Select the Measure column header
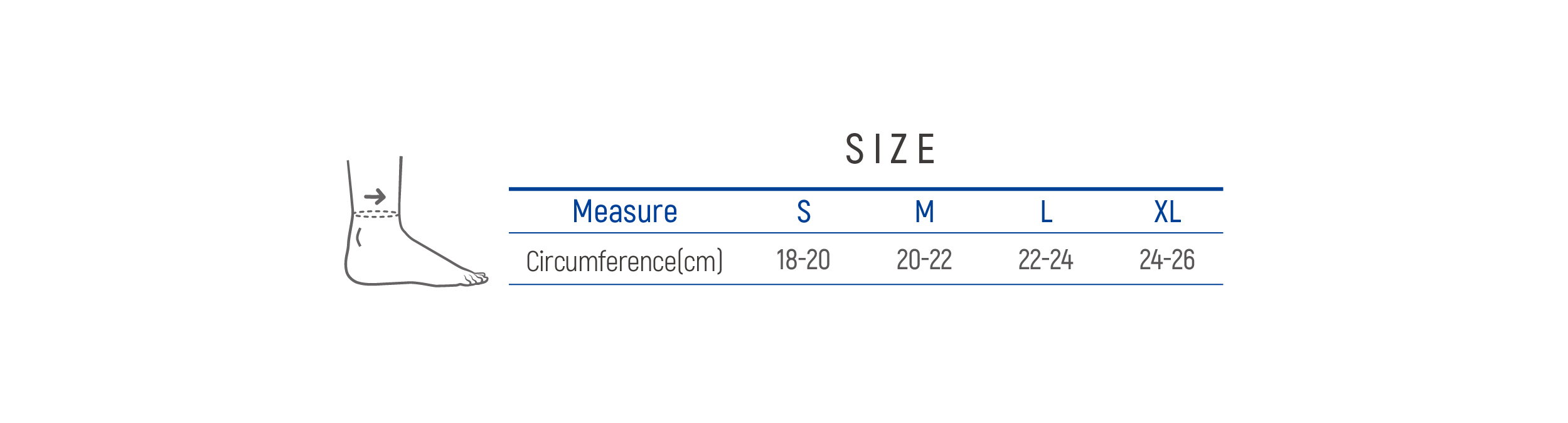The width and height of the screenshot is (1568, 423). [624, 211]
